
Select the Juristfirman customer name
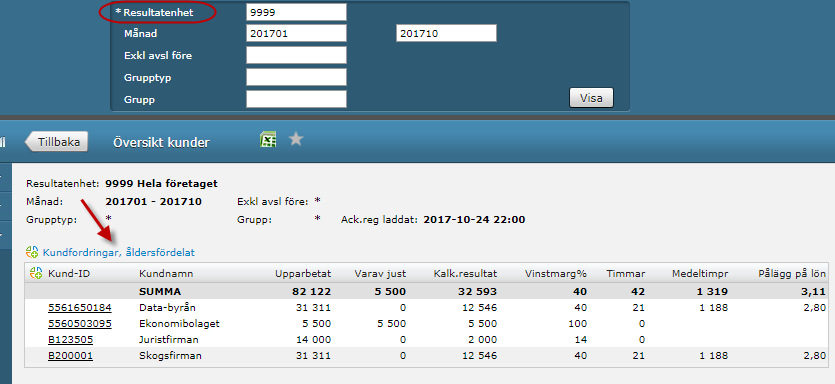pyautogui.click(x=168, y=339)
